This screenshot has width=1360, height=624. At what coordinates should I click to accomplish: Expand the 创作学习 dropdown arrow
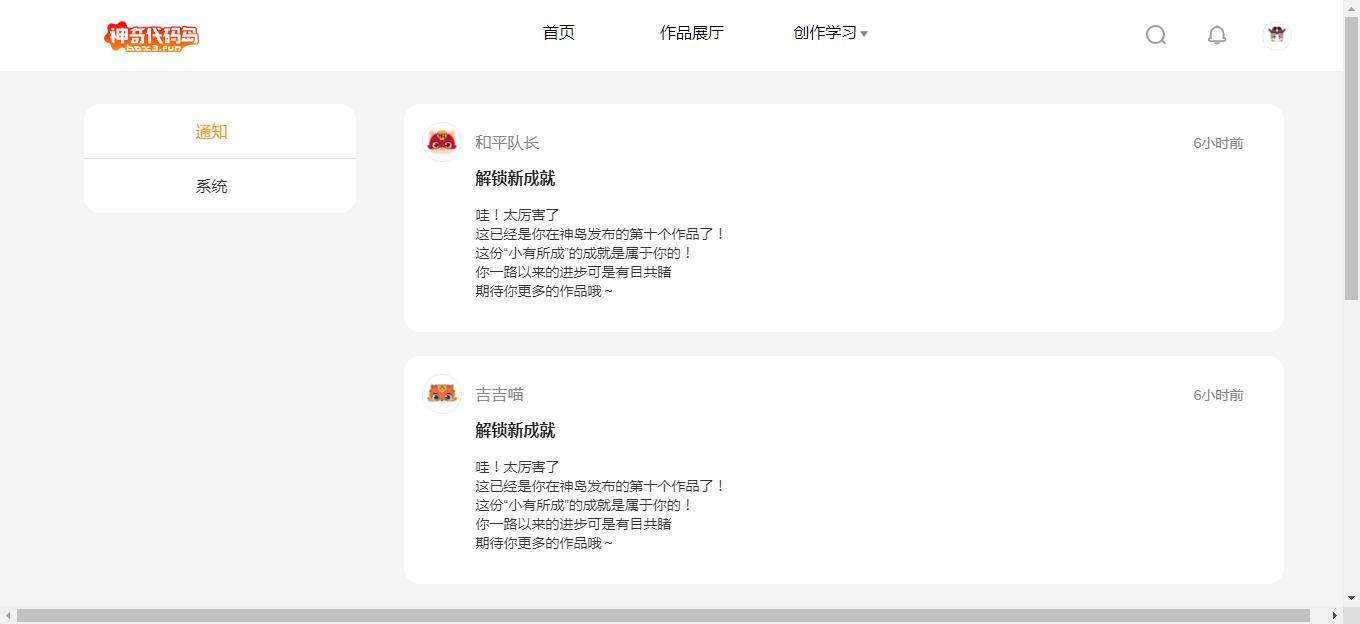864,34
